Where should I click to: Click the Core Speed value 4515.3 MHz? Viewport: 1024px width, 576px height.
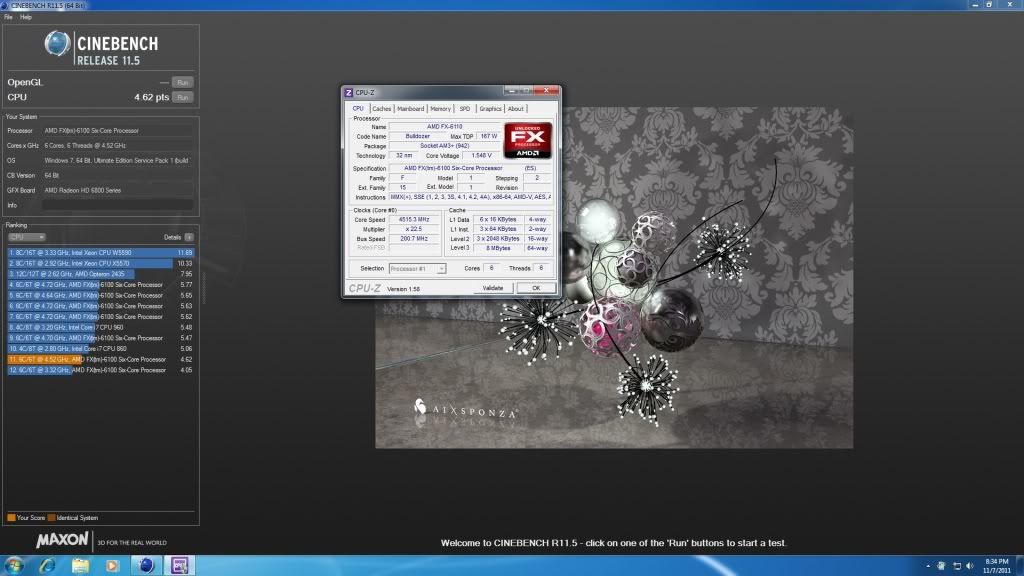pyautogui.click(x=414, y=219)
